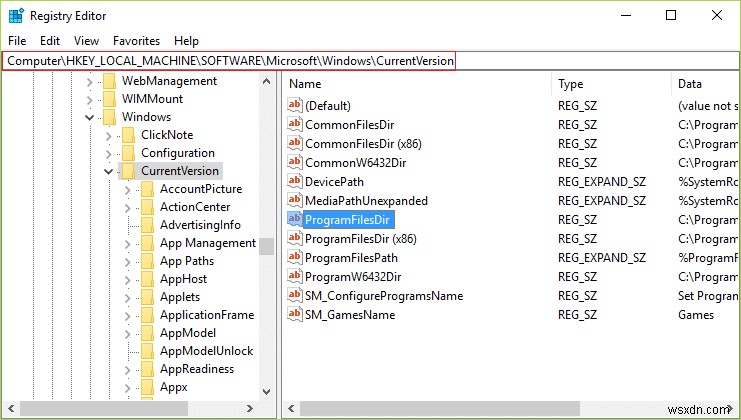Click the string icon beside CommonFilesDir
Viewport: 741px width, 420px height.
tap(294, 124)
